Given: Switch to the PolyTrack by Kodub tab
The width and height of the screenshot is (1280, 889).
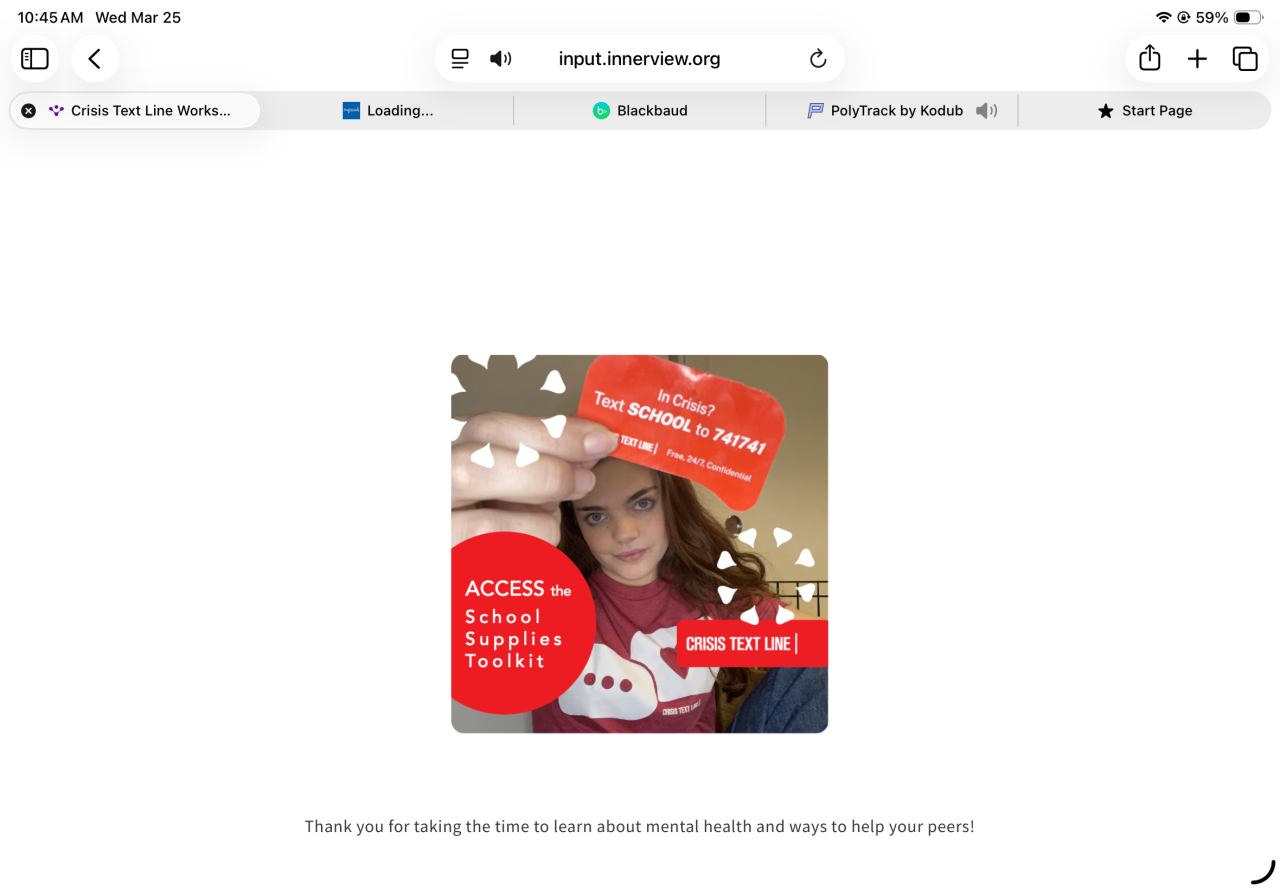Looking at the screenshot, I should coord(892,111).
